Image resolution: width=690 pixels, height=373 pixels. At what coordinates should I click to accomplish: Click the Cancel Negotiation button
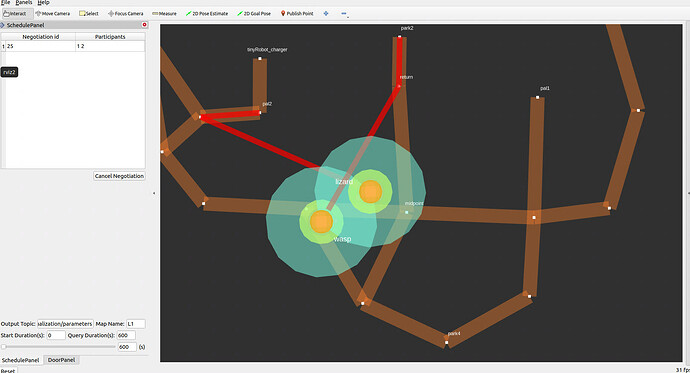point(119,176)
